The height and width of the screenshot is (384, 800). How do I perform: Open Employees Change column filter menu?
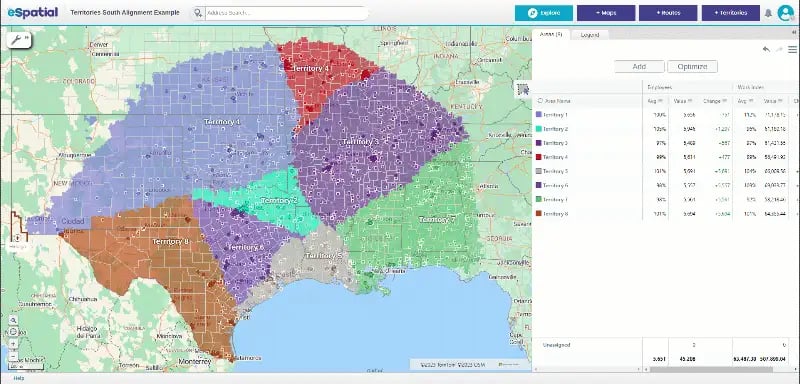click(724, 101)
